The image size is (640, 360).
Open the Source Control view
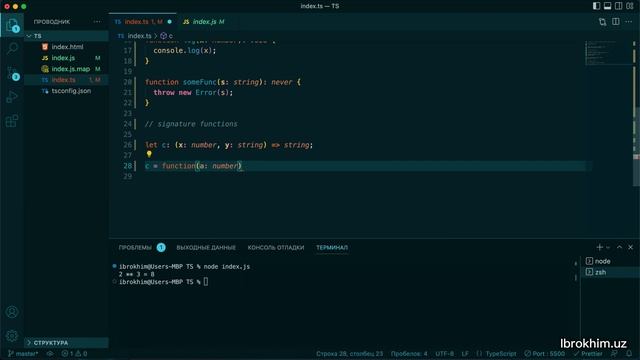pos(12,73)
